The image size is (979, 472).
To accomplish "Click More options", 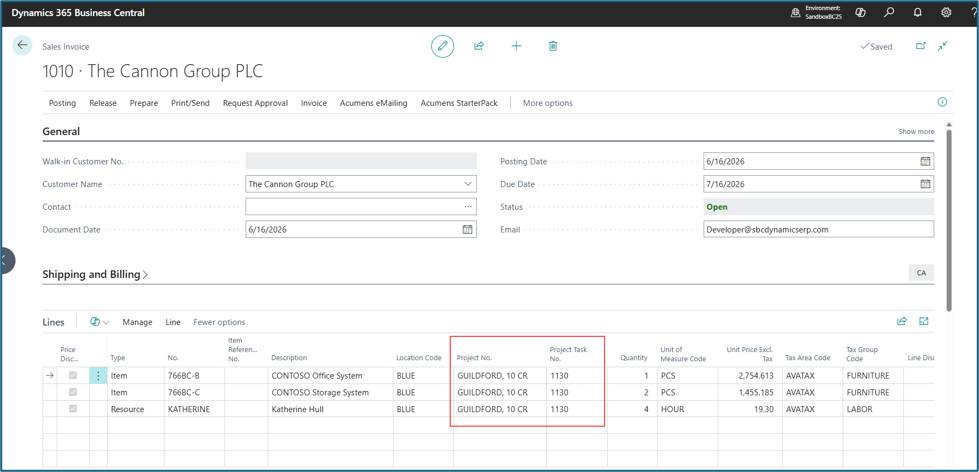I will tap(548, 103).
